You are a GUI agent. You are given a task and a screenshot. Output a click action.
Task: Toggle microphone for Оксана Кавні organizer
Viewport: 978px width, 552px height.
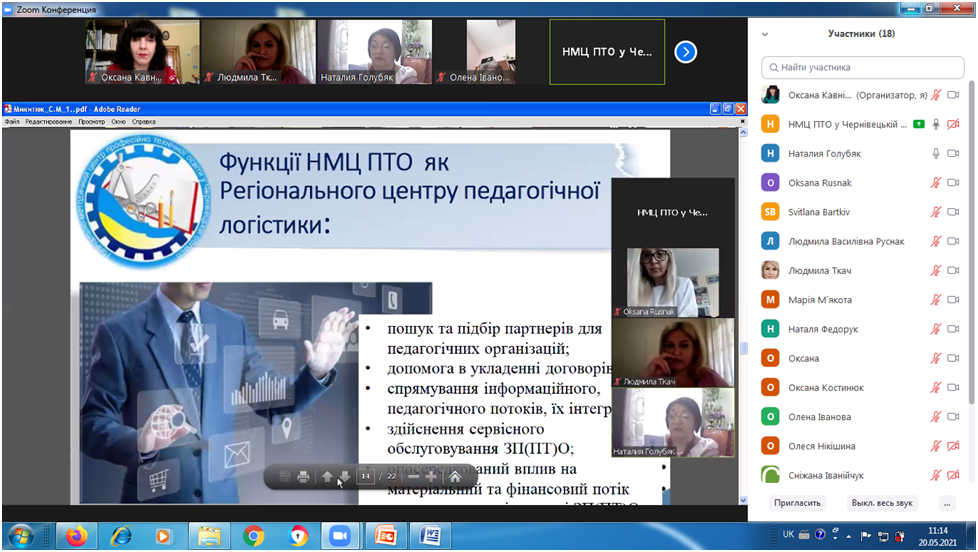click(936, 95)
